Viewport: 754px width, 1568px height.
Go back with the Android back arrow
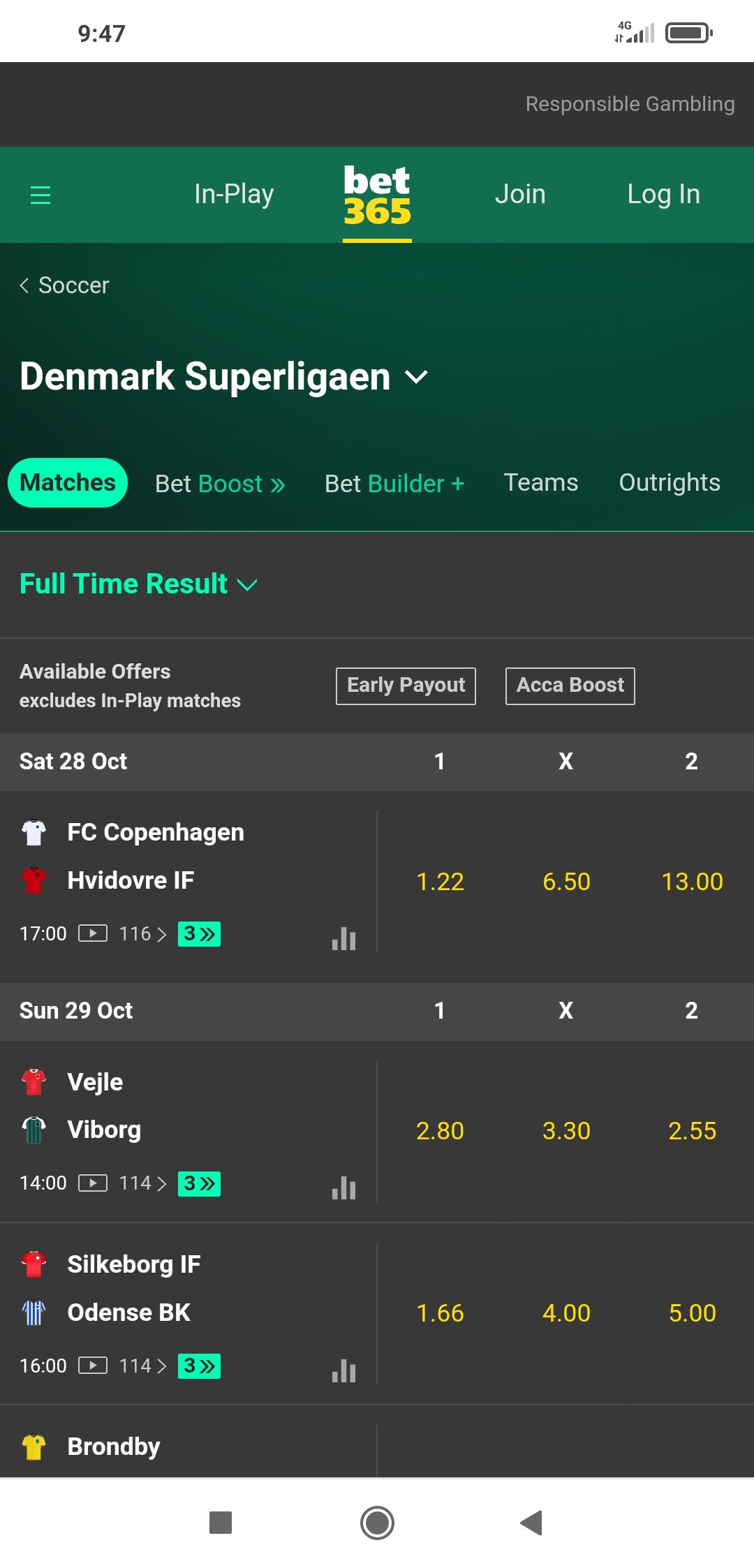coord(531,1523)
